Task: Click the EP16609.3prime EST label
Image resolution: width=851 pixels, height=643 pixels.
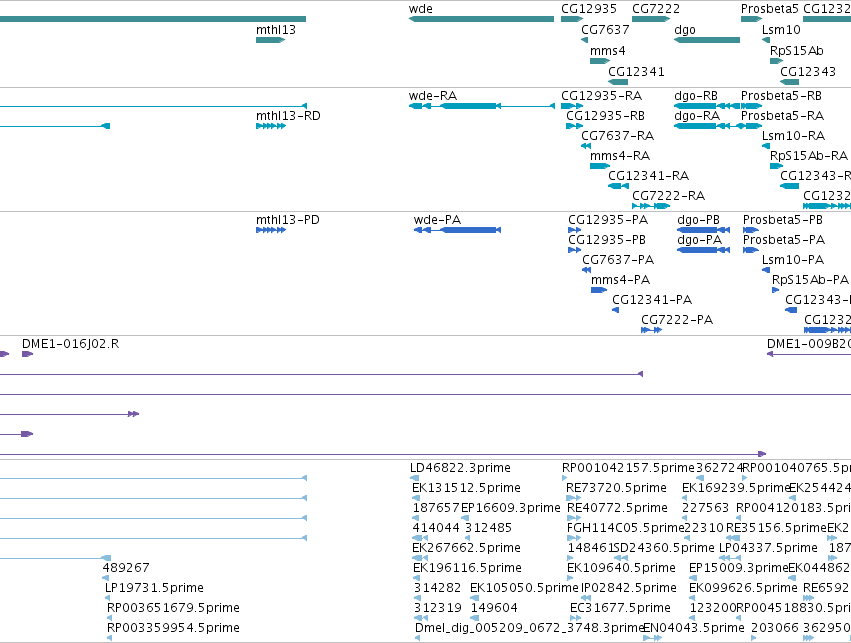Action: coord(511,508)
